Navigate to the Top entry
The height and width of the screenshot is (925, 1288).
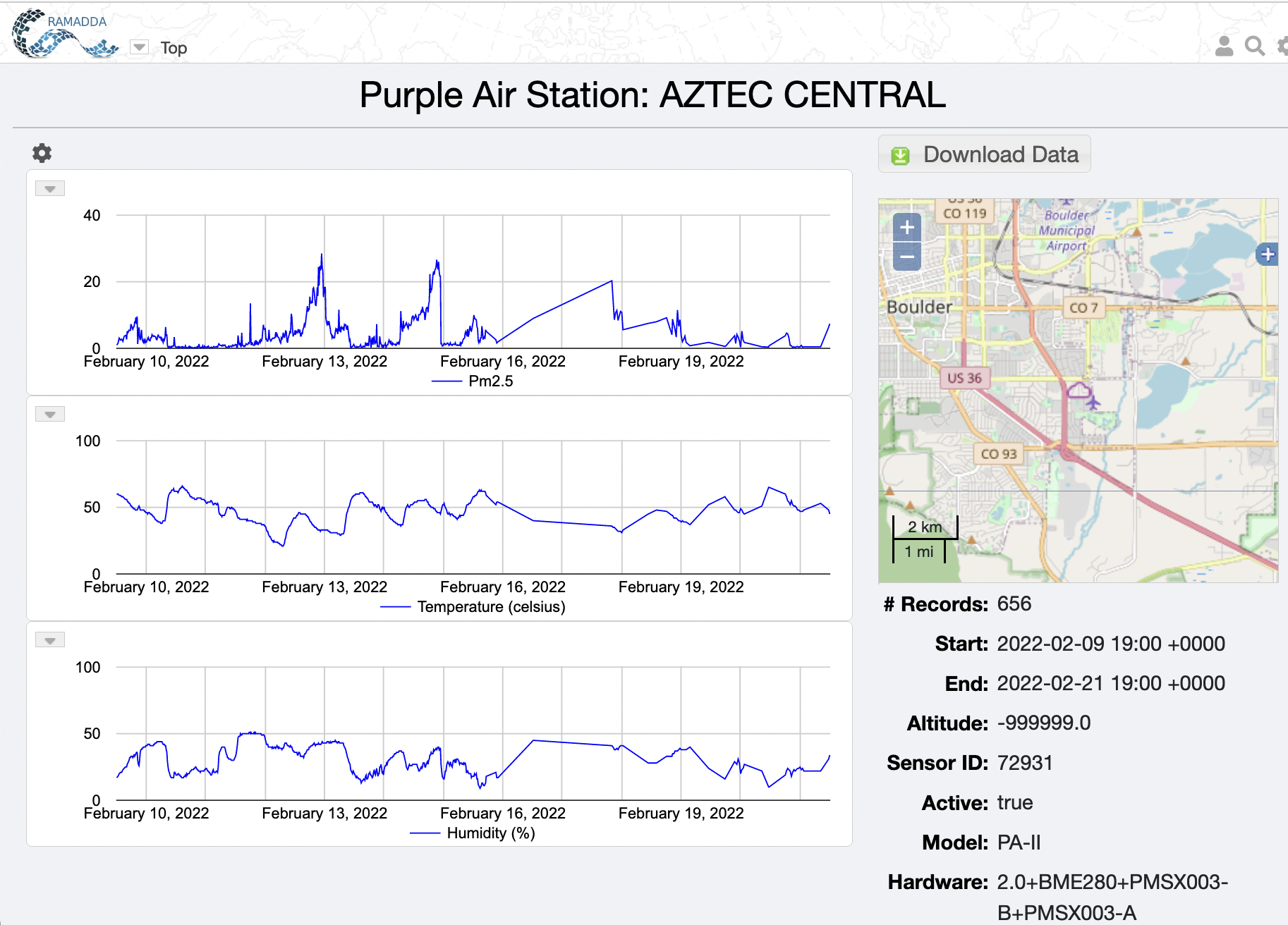(x=174, y=48)
